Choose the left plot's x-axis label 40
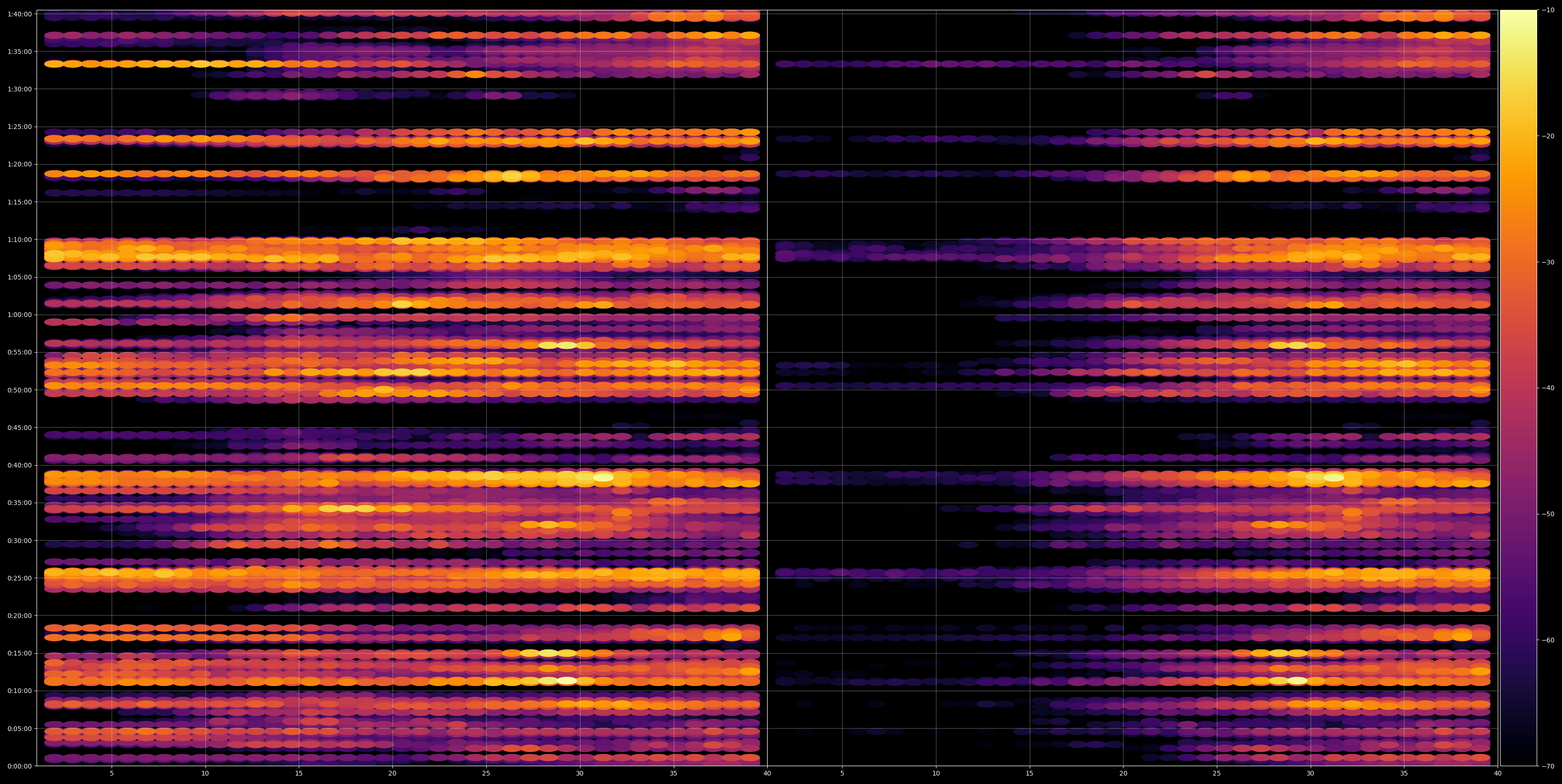1562x784 pixels. (767, 774)
